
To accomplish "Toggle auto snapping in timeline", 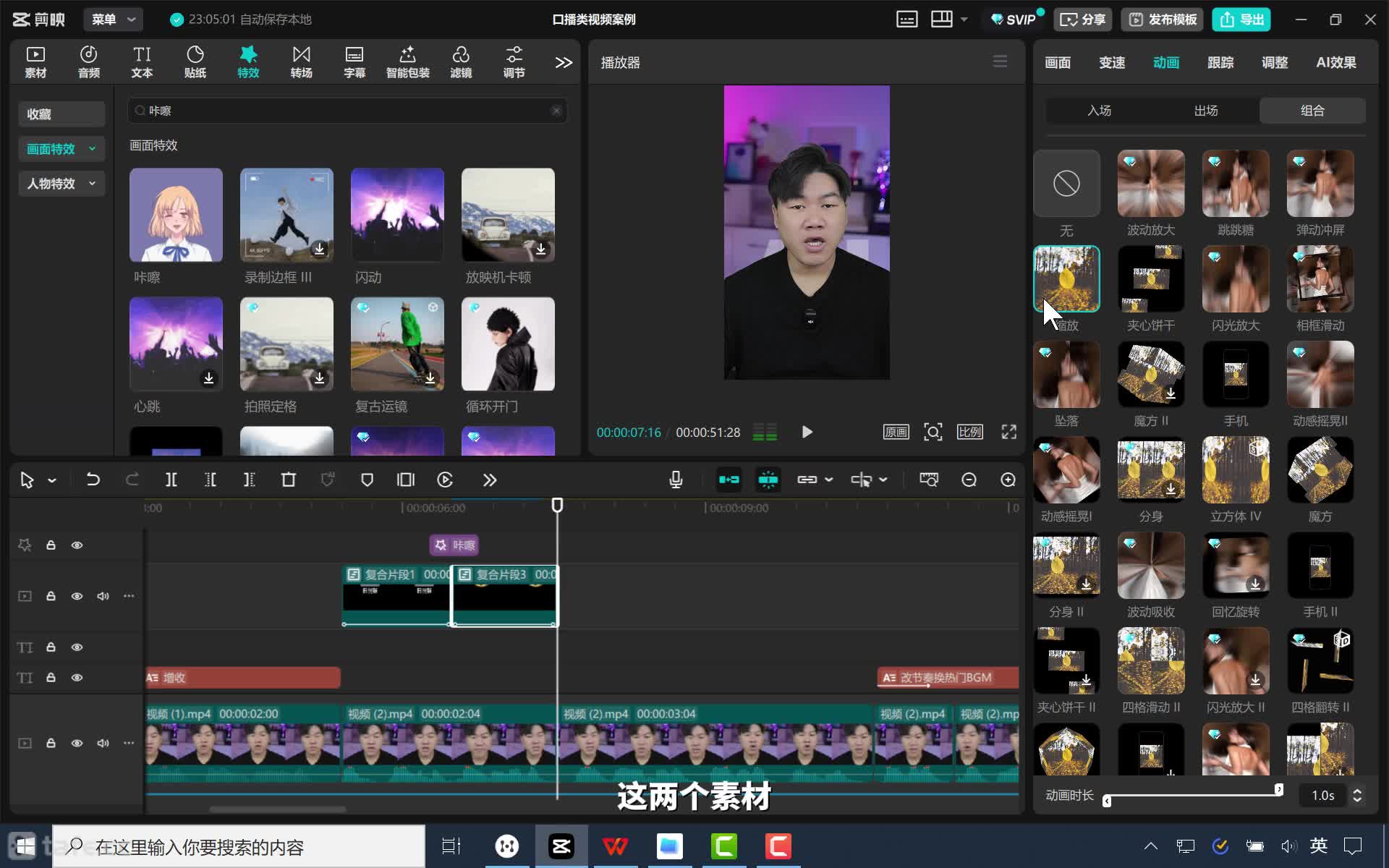I will coord(768,480).
